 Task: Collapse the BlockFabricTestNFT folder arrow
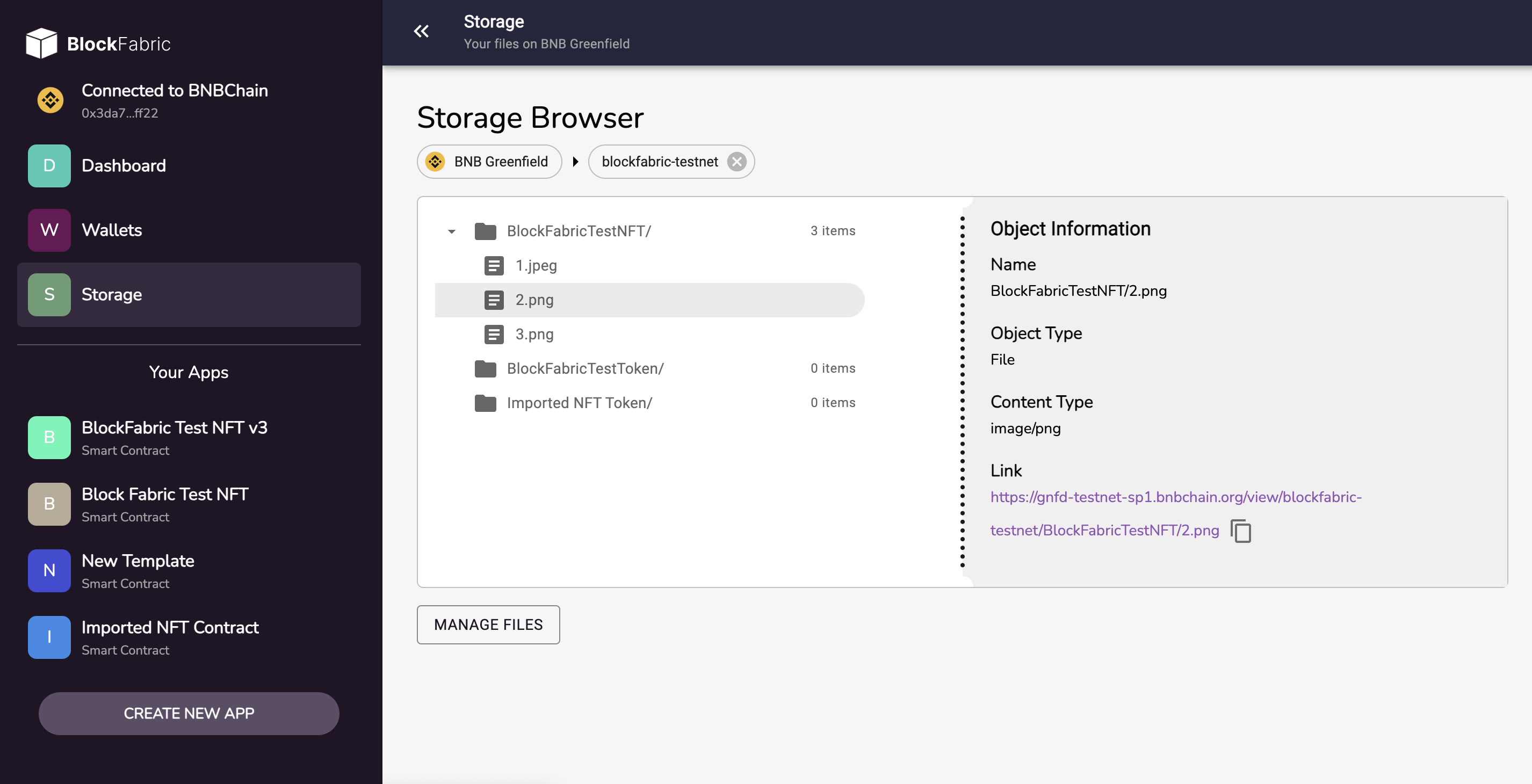[x=451, y=231]
